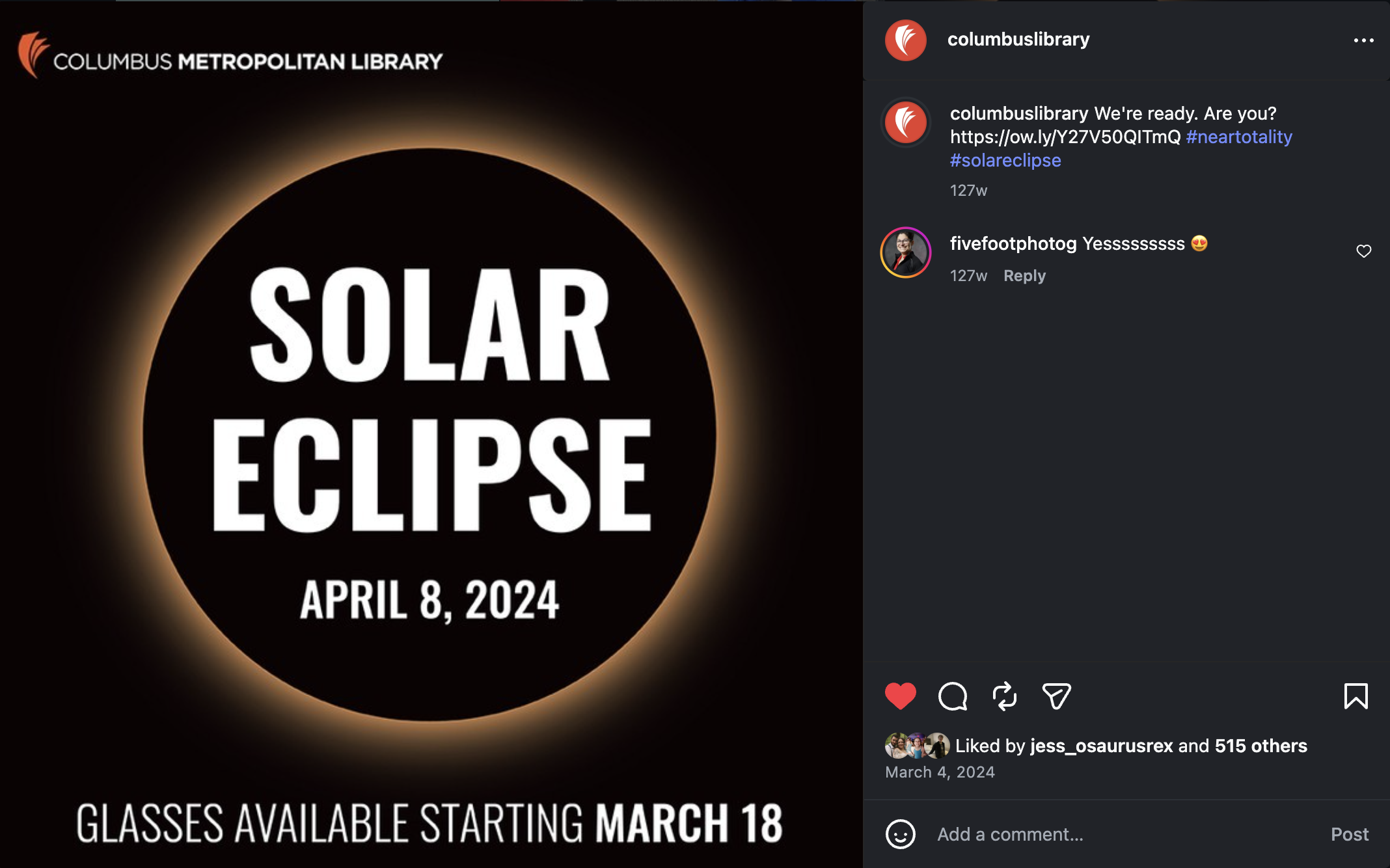Click the Post comment button
The image size is (1390, 868).
point(1350,834)
